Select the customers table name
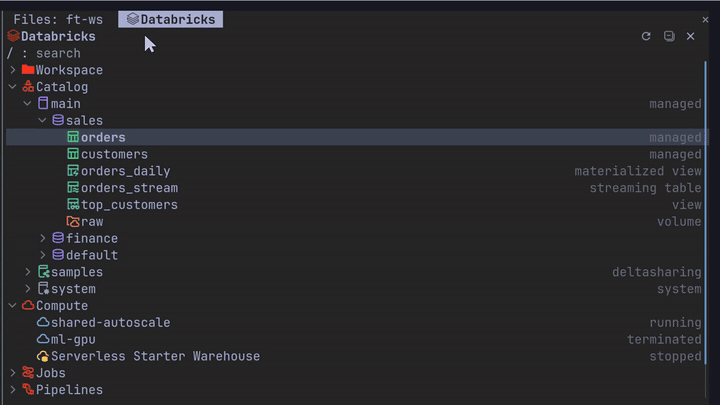Screen dimensions: 720x405 click(x=114, y=154)
